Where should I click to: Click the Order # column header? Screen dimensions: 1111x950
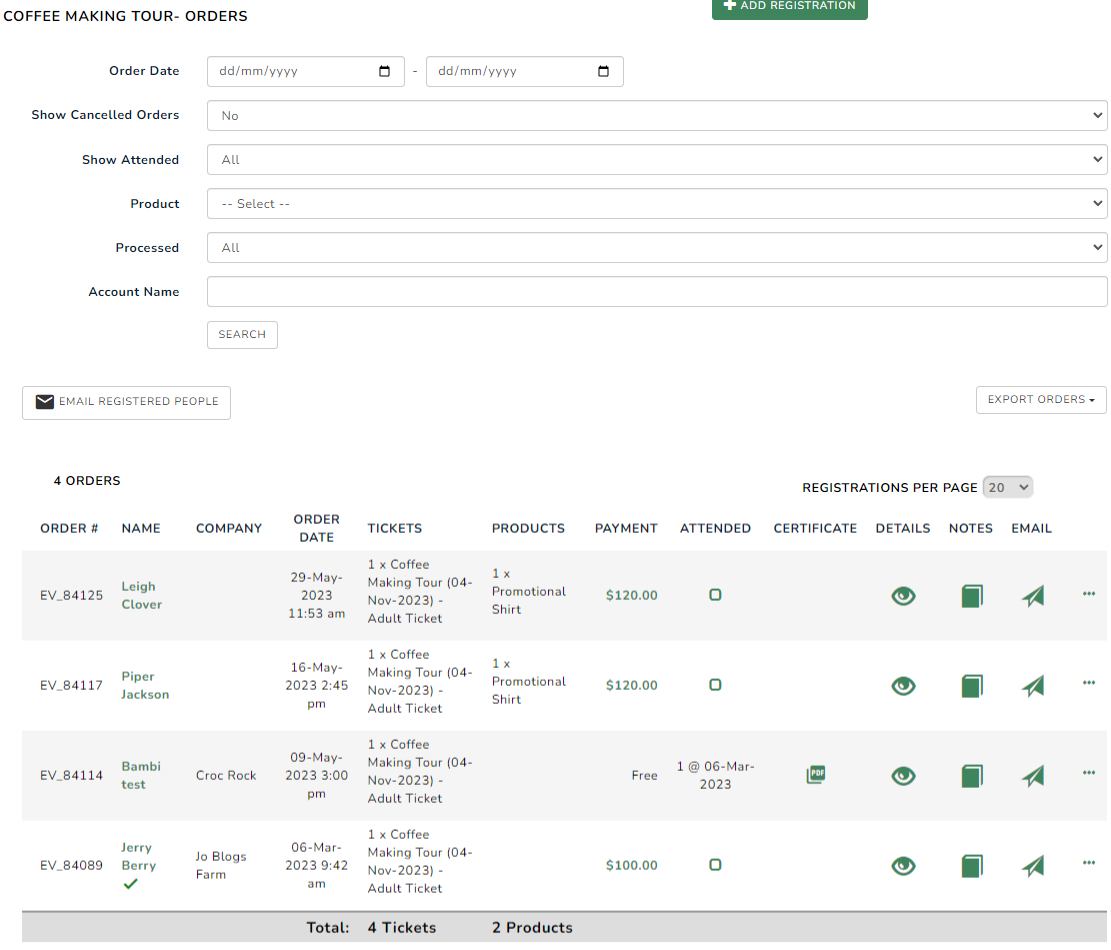pos(69,528)
